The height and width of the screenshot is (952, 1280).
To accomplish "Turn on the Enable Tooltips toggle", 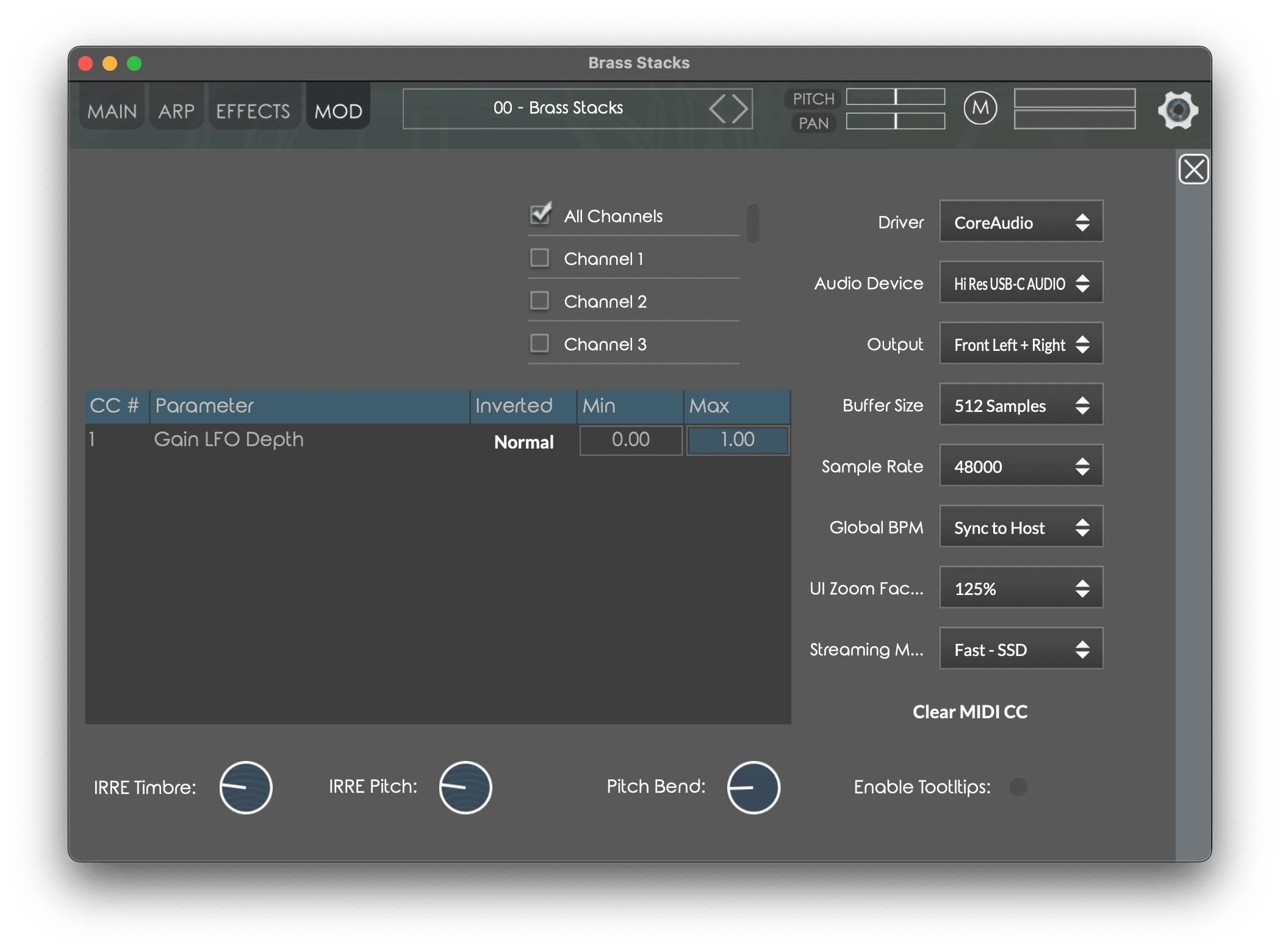I will click(x=1018, y=787).
